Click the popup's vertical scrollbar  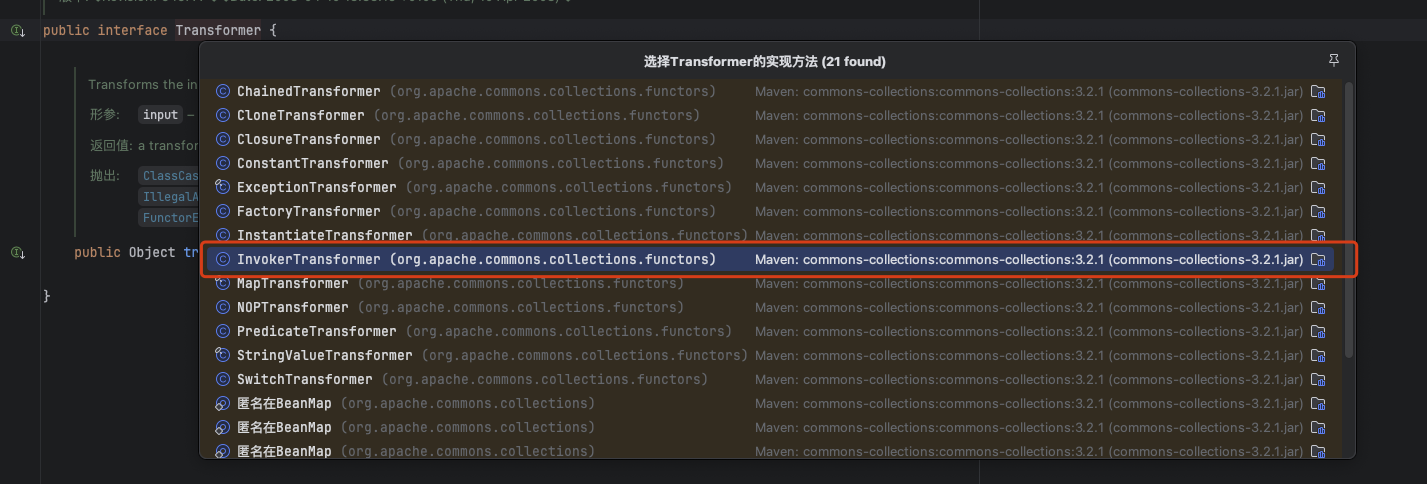click(x=1348, y=220)
